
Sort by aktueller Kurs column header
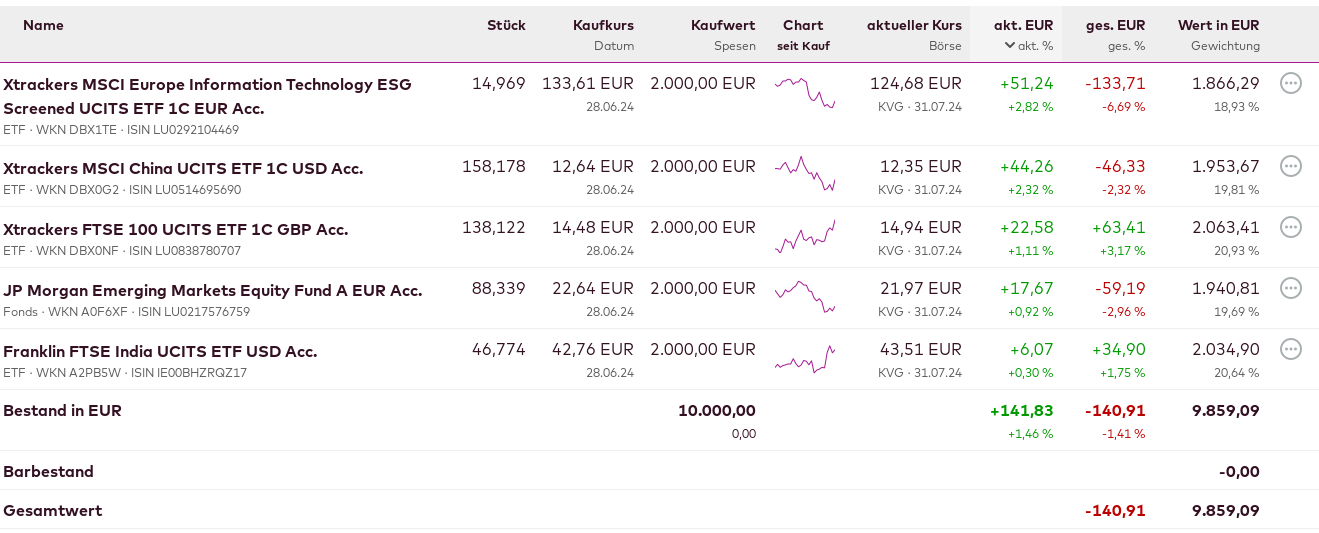914,25
